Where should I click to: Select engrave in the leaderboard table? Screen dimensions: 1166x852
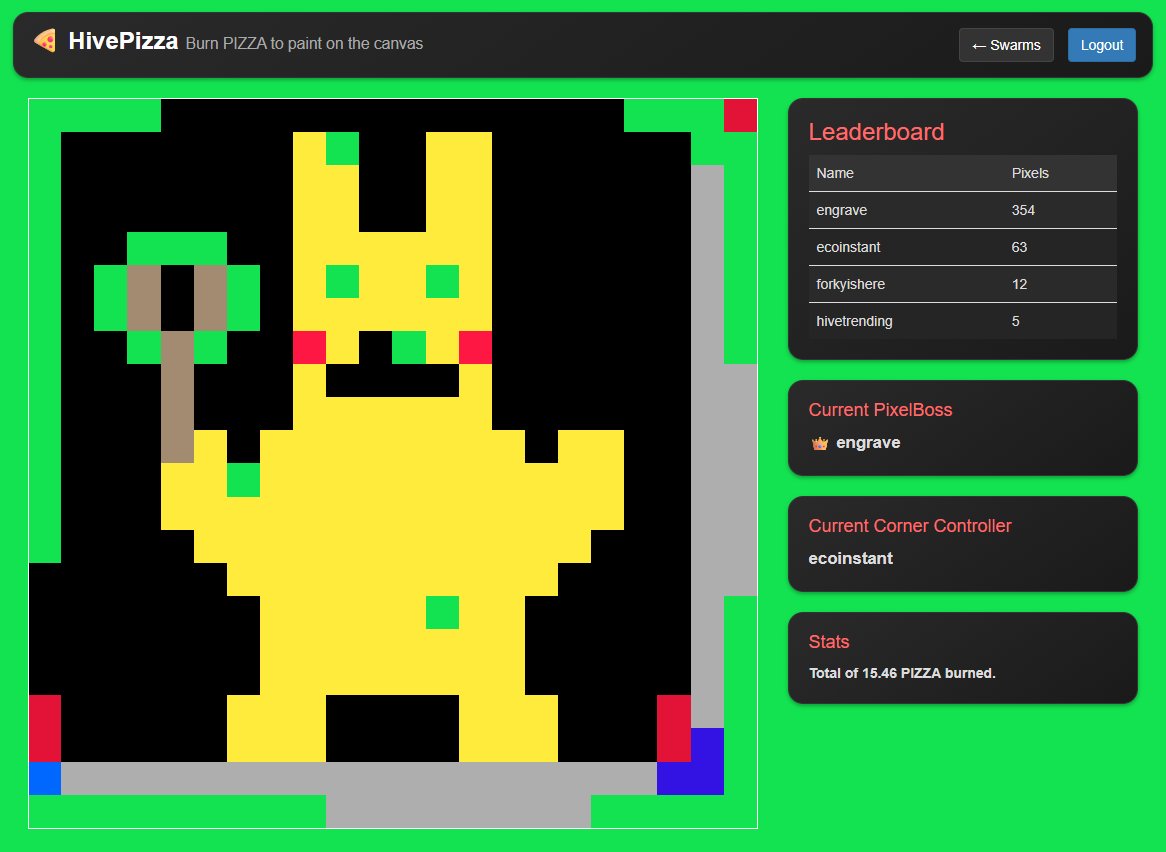[841, 210]
